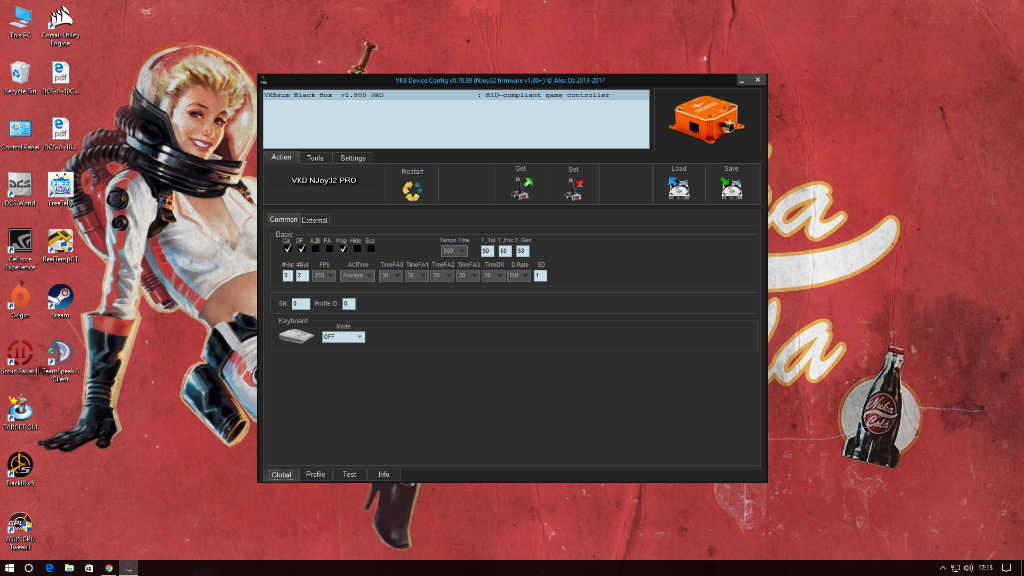Select the Action tab

(281, 157)
